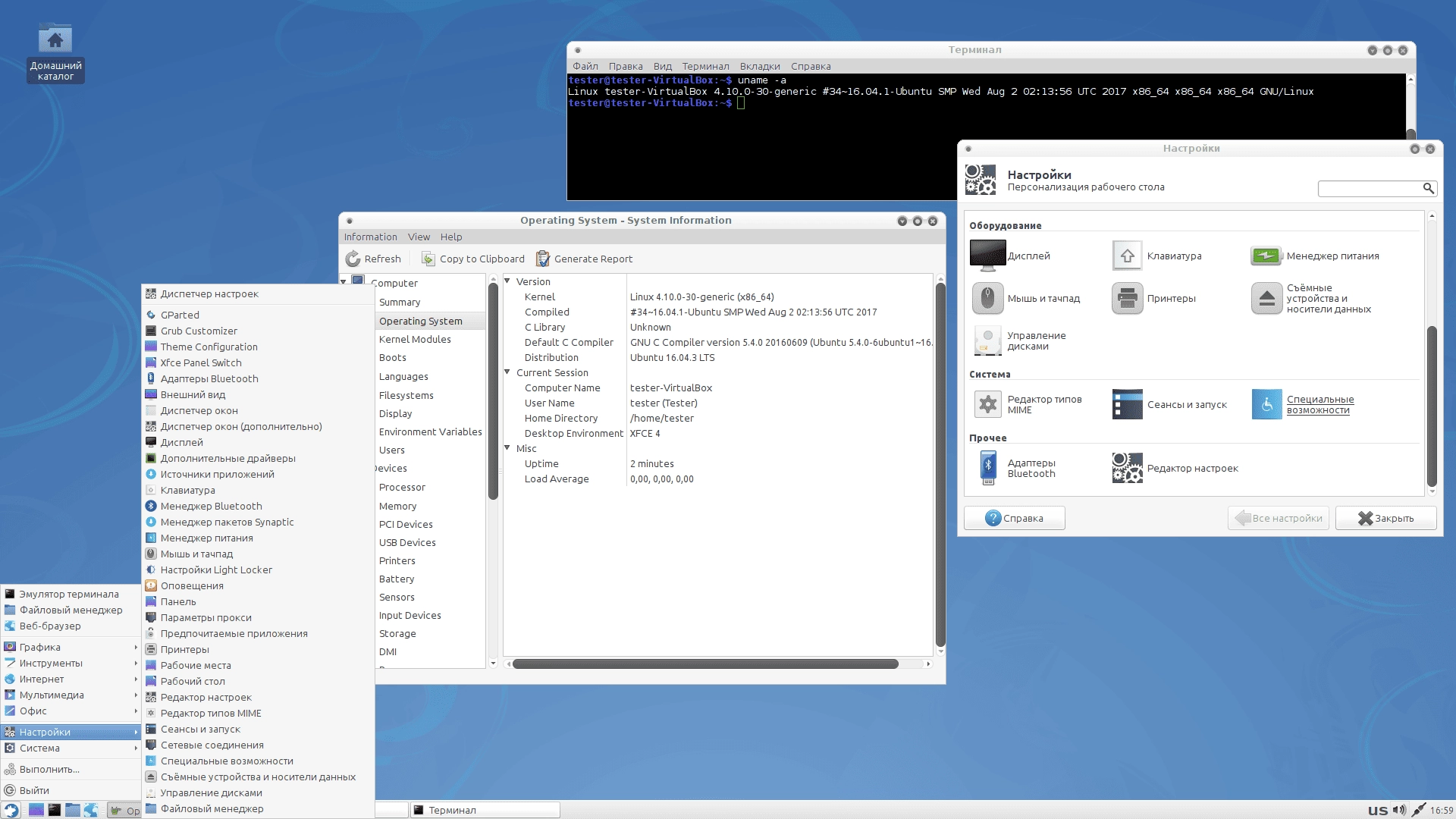The image size is (1456, 819).
Task: Select Processor in Devices tree
Action: click(402, 487)
